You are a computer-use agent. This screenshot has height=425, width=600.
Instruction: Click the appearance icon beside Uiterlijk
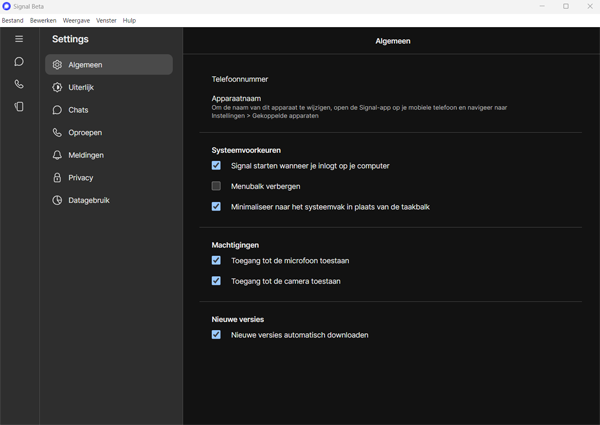57,87
